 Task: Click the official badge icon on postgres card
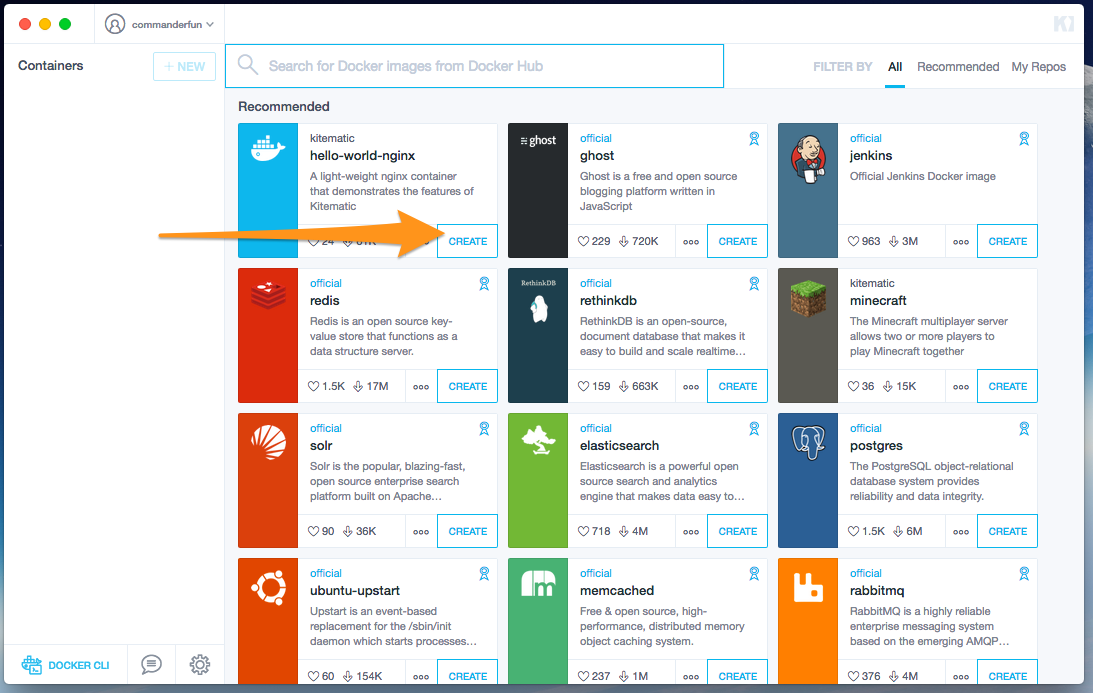point(1024,429)
